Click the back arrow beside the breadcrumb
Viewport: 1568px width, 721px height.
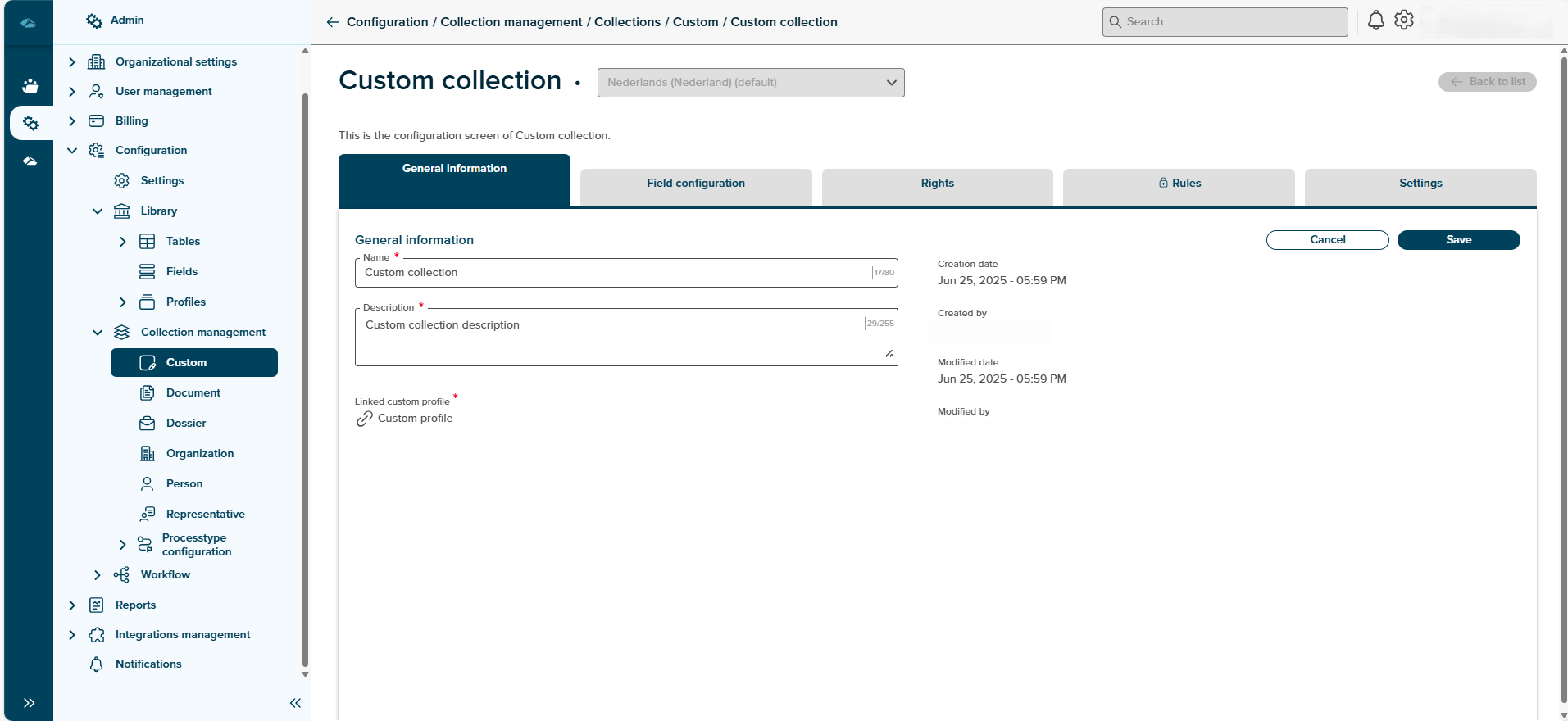333,22
